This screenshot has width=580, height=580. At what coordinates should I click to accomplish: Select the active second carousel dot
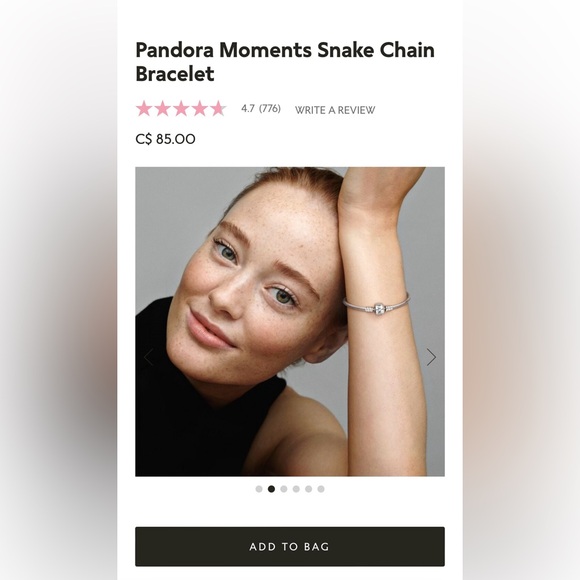[272, 489]
